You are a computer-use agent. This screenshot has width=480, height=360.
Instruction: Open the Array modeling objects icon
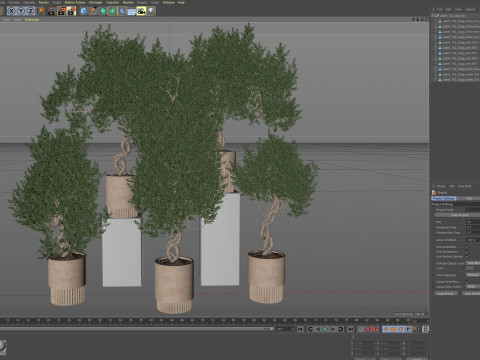[113, 11]
